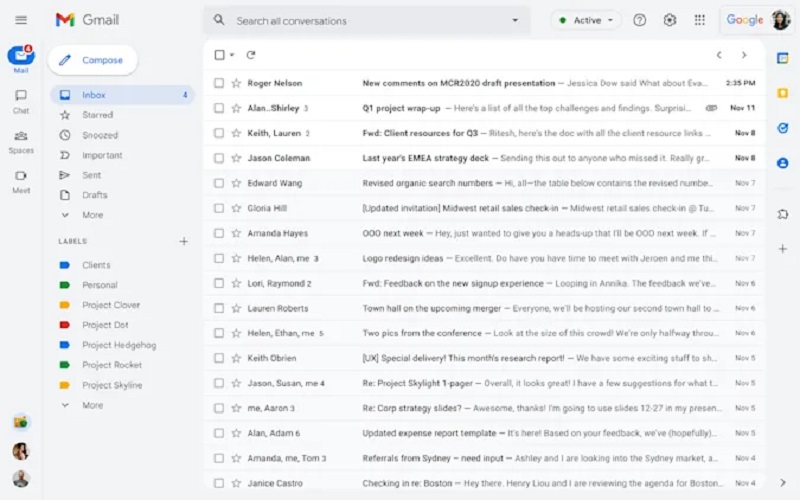Open Meet in the left rail
This screenshot has width=800, height=500.
(x=21, y=182)
